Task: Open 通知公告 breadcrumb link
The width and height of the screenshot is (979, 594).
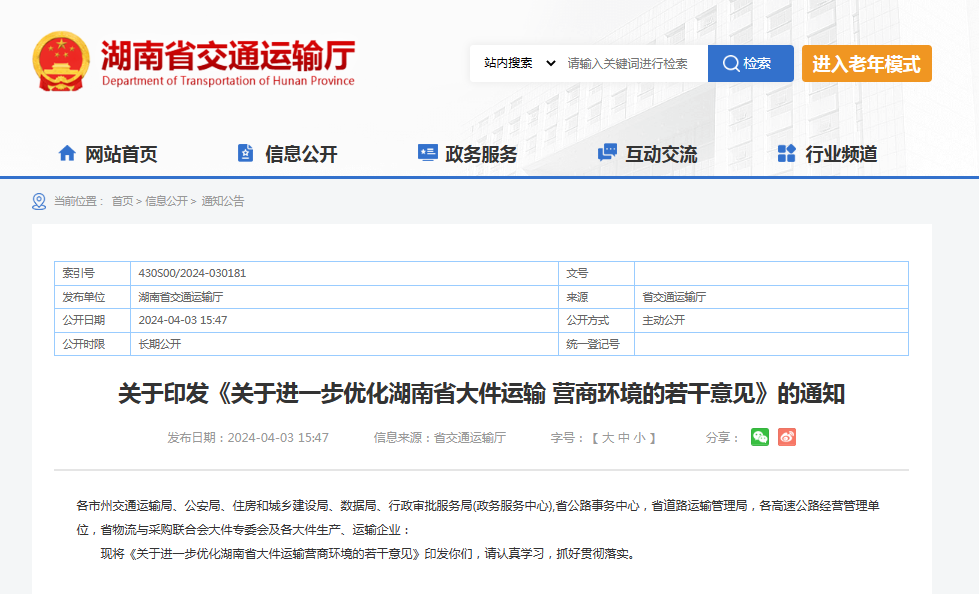Action: click(223, 201)
